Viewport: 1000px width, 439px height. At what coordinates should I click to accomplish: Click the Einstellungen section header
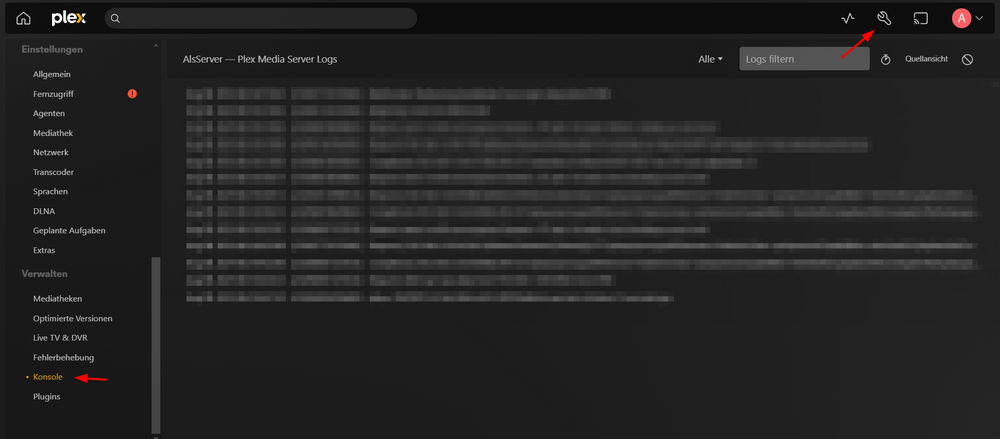[x=52, y=49]
